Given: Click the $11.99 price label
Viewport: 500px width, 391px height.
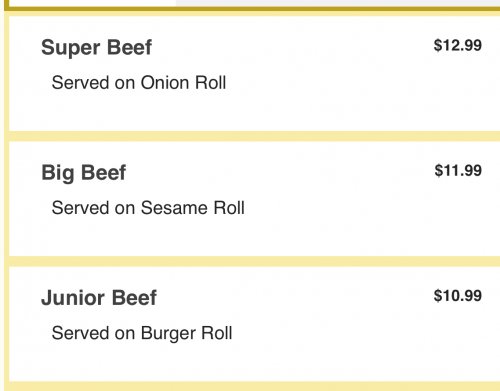Looking at the screenshot, I should [x=458, y=171].
